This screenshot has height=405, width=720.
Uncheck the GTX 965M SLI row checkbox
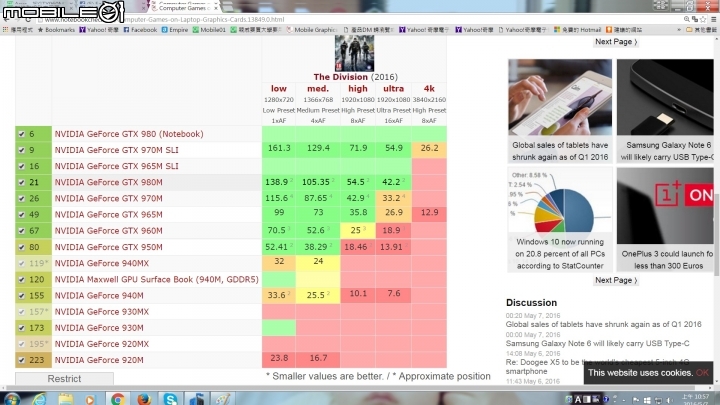point(22,166)
